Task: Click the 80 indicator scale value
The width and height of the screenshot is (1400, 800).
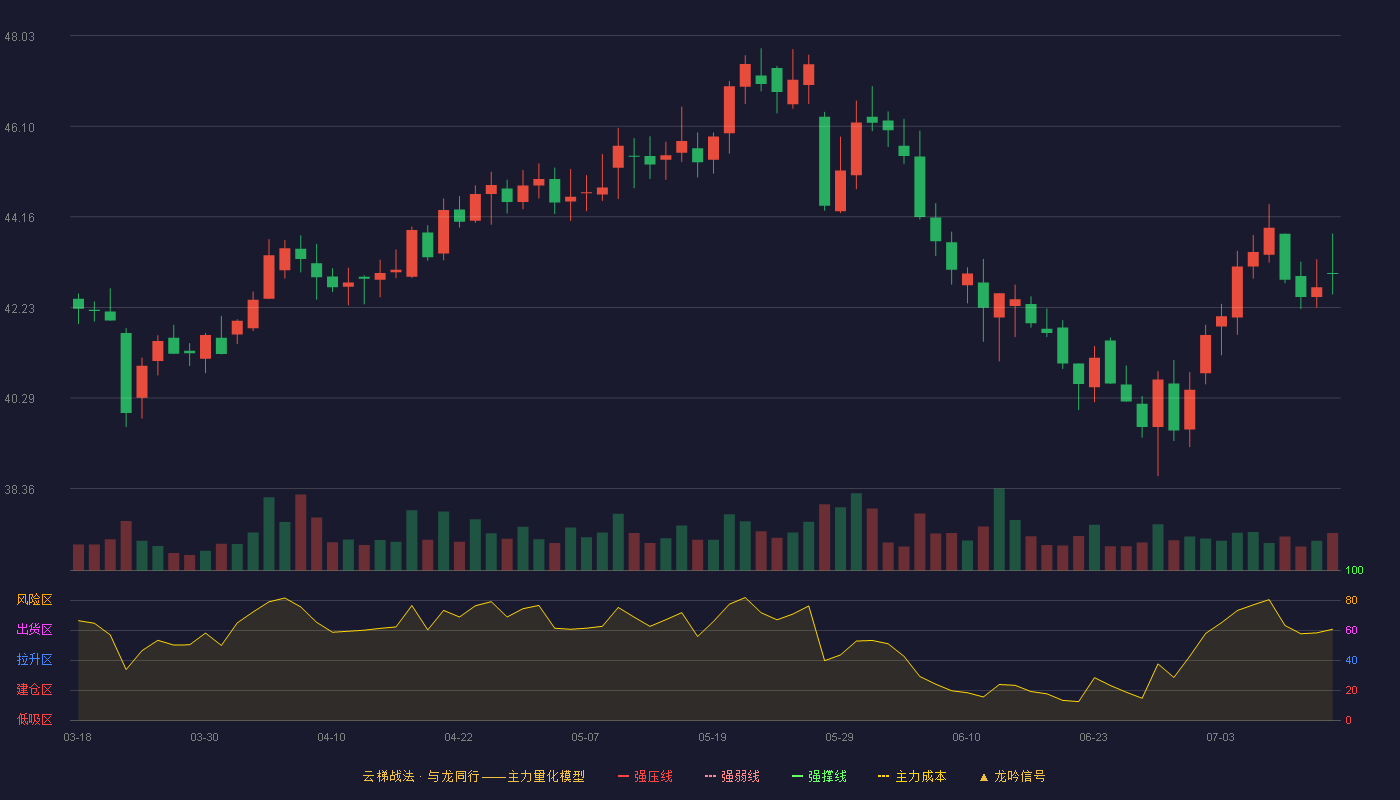Action: (x=1351, y=601)
